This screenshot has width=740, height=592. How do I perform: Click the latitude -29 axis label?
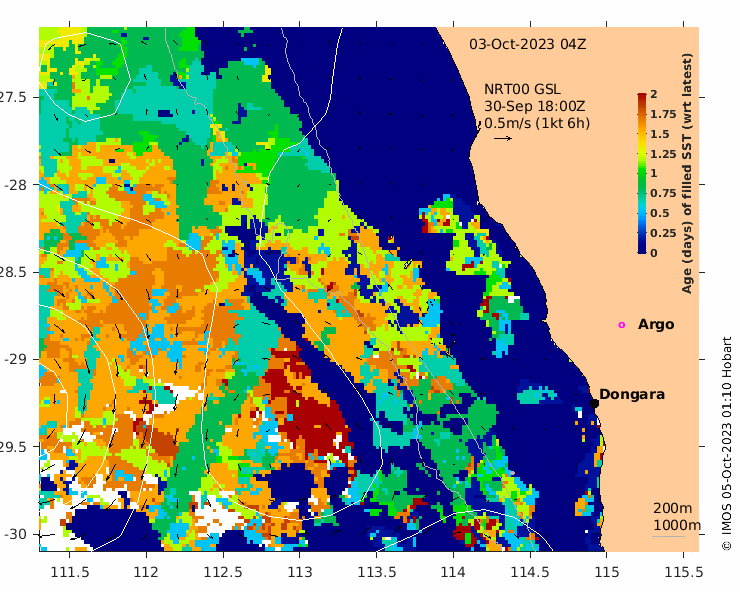[15, 359]
